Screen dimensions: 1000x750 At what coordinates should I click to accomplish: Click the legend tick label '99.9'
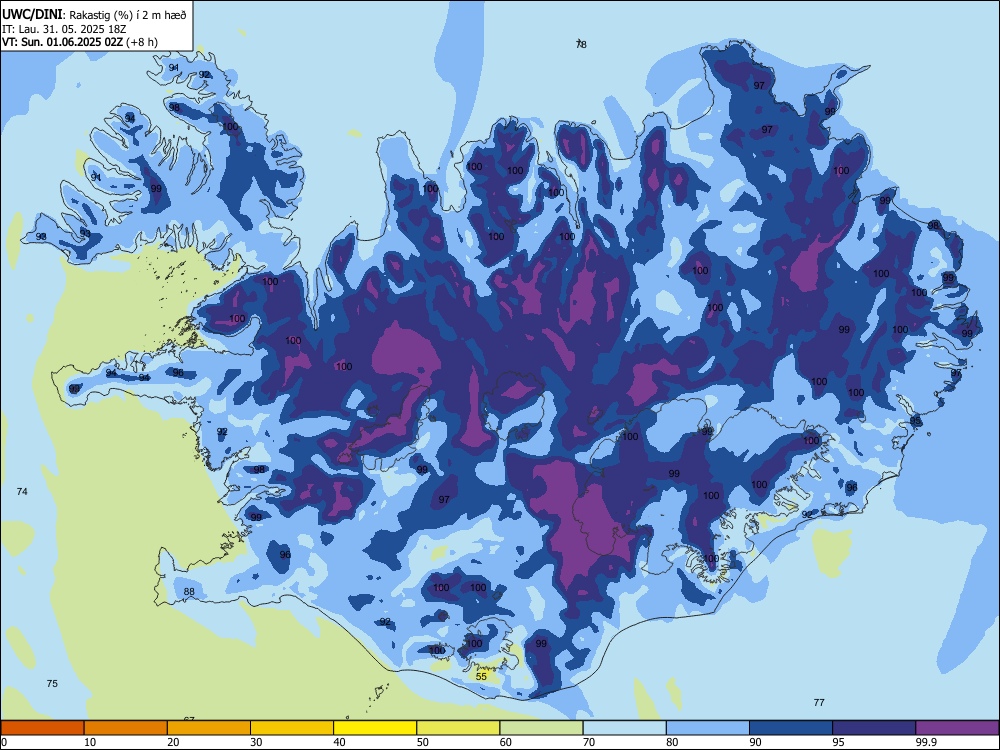pos(926,742)
